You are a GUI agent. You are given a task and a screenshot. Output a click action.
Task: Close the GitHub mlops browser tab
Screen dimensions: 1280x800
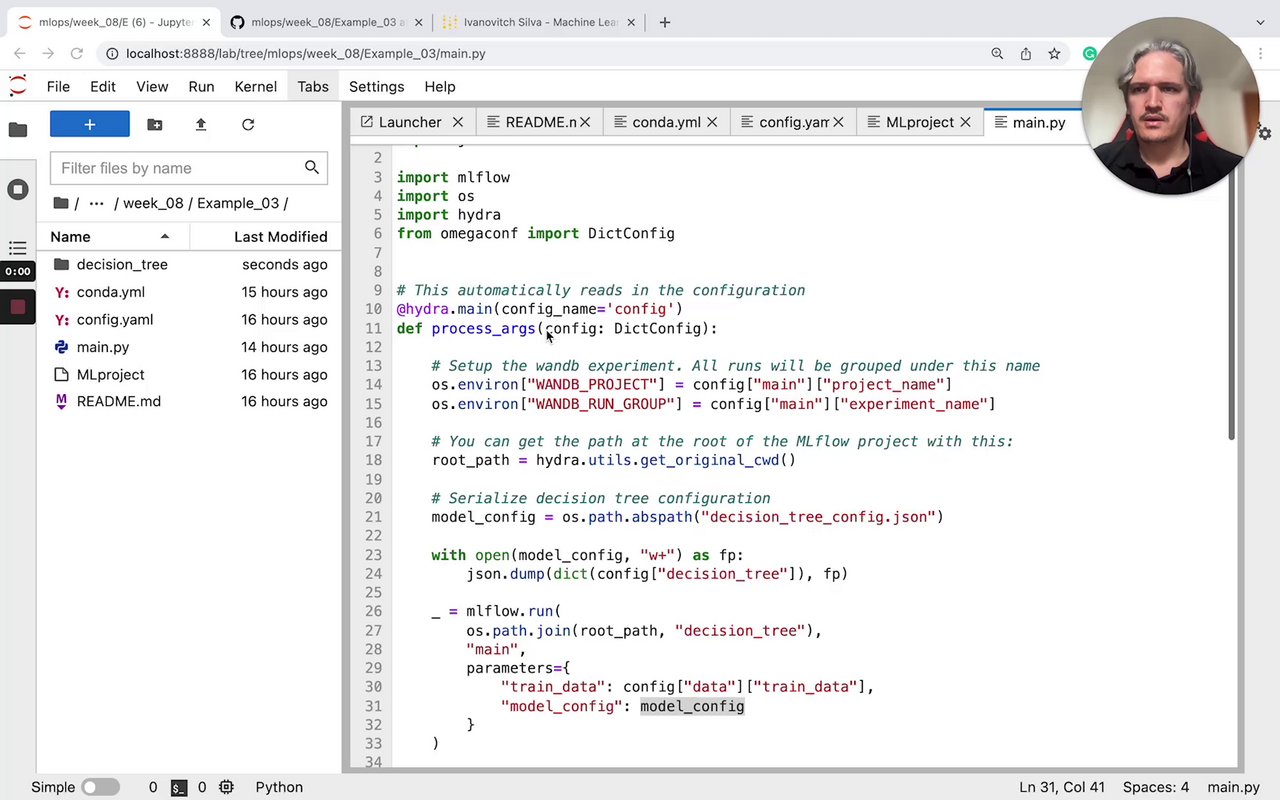click(417, 22)
